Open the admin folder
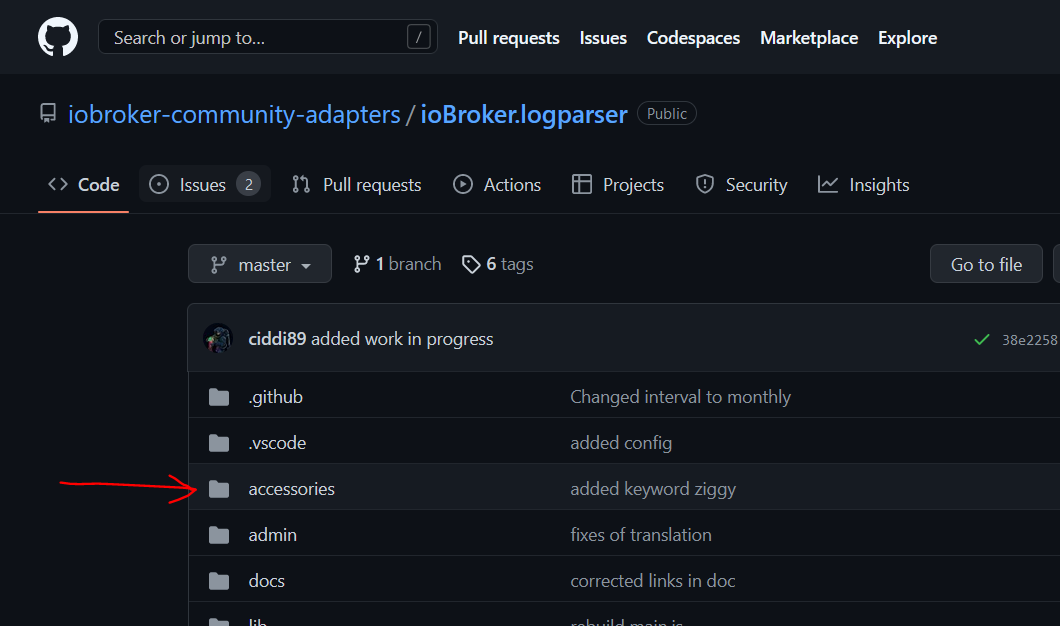 pos(272,535)
